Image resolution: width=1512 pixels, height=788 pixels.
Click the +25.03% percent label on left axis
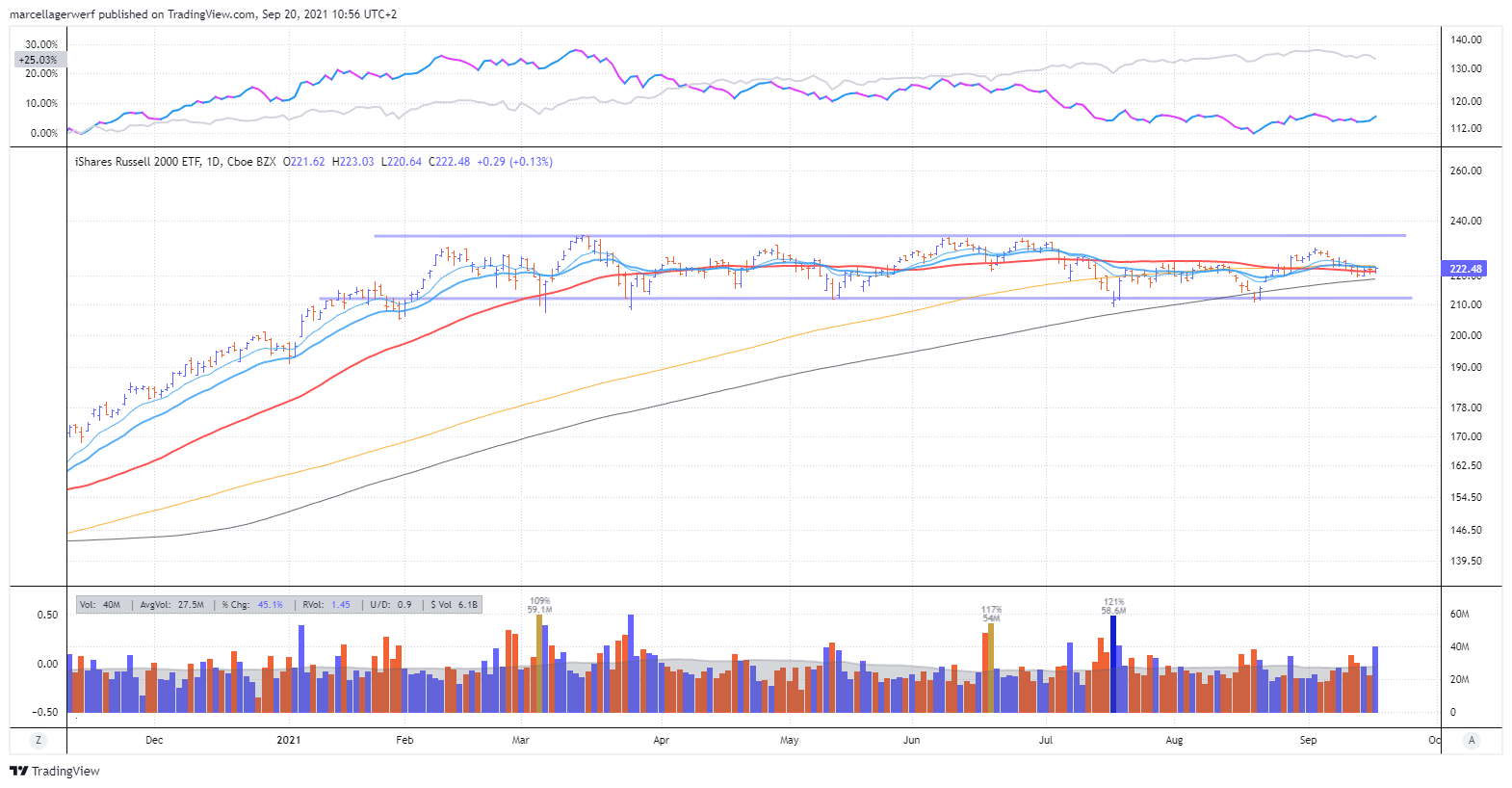[x=38, y=60]
